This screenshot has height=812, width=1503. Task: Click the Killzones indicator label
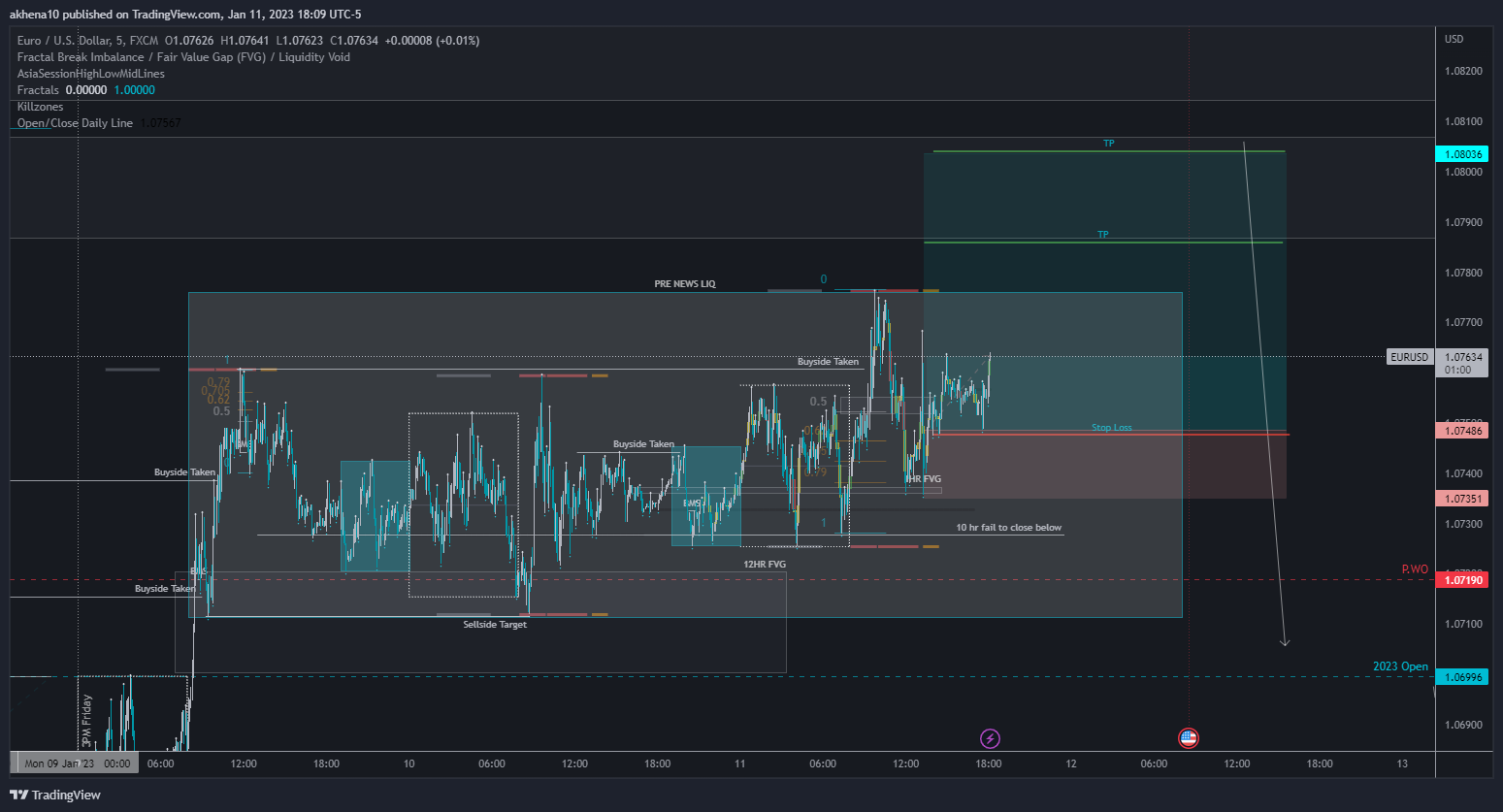pyautogui.click(x=41, y=107)
